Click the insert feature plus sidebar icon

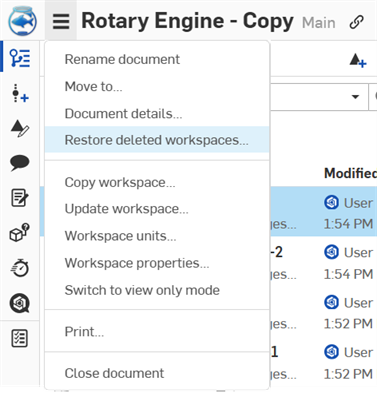(x=20, y=93)
